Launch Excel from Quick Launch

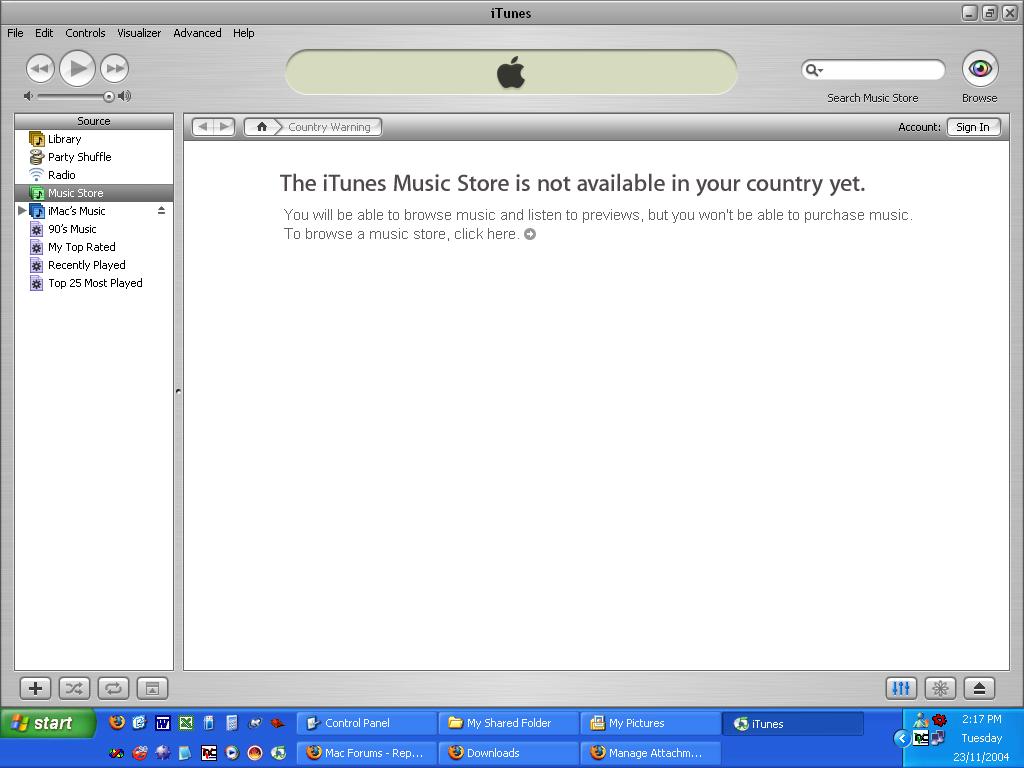(186, 723)
